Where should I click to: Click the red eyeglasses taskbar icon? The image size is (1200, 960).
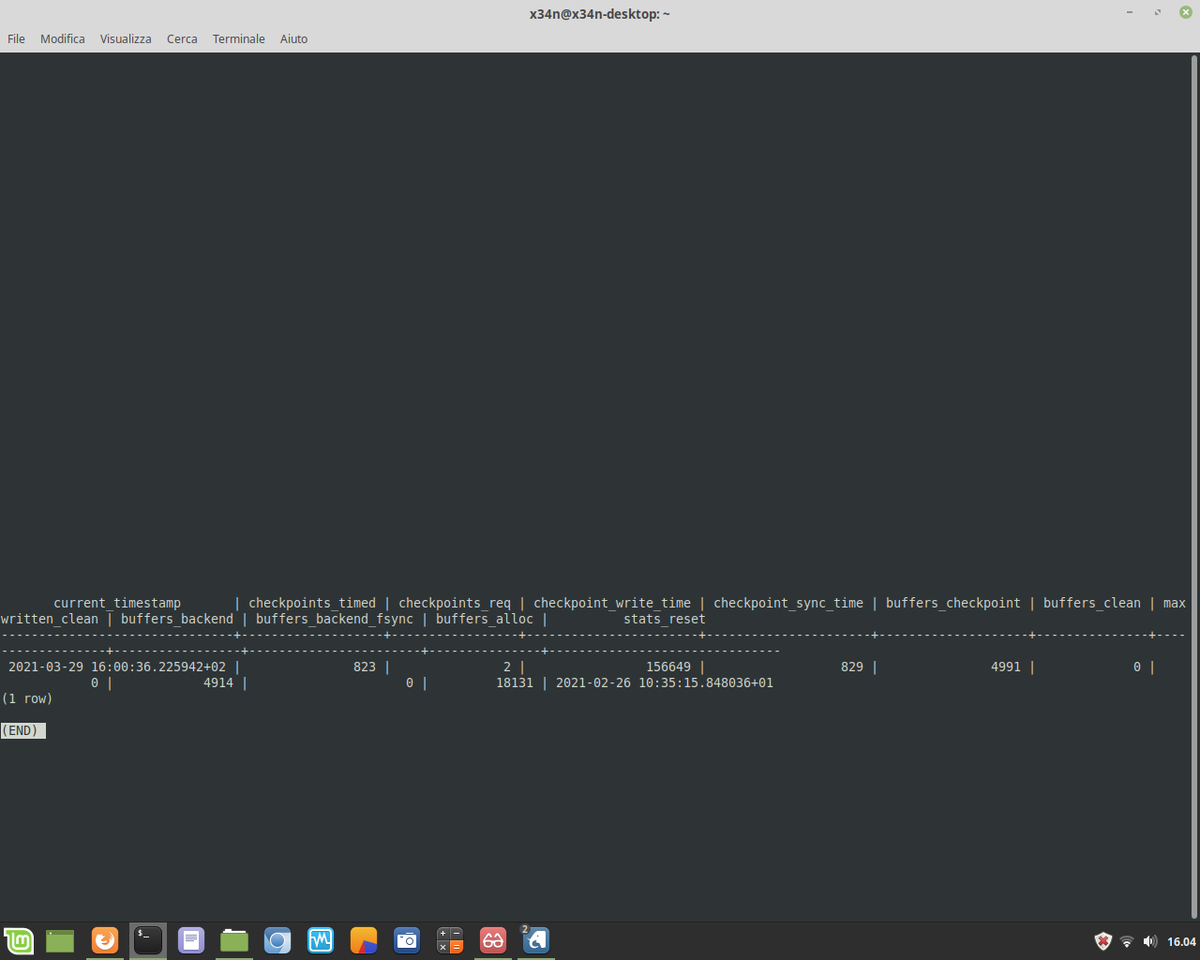[492, 941]
